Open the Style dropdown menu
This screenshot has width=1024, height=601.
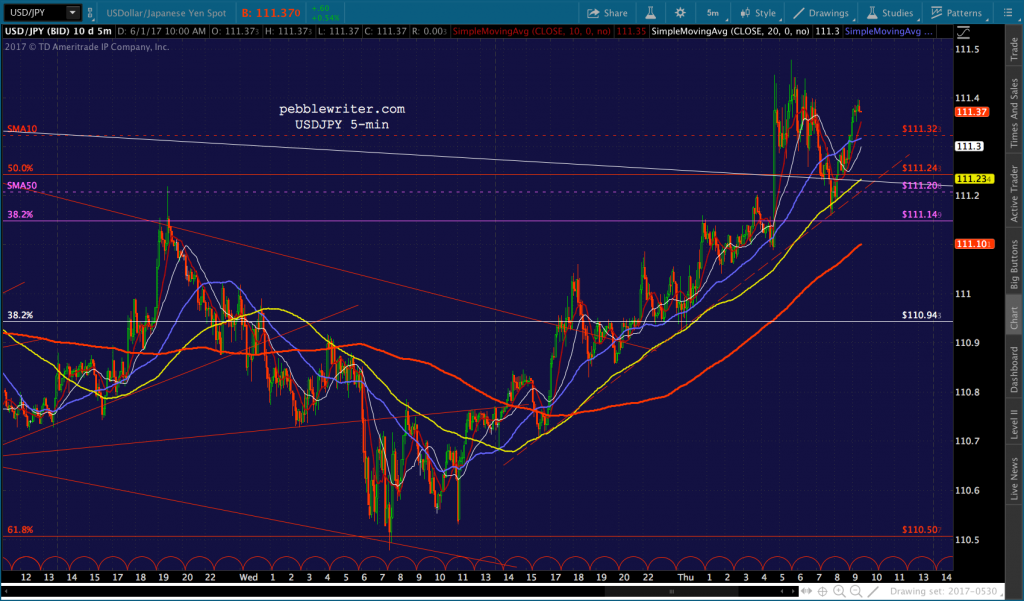(758, 13)
